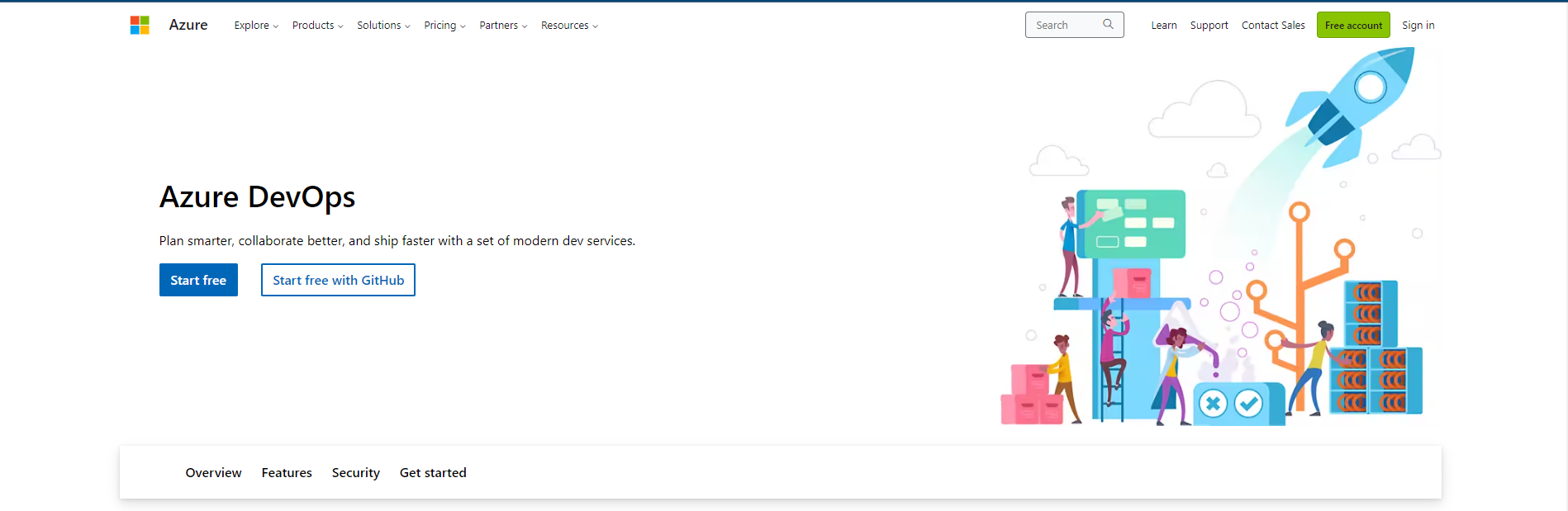
Task: Open the Pricing dropdown
Action: [x=444, y=26]
